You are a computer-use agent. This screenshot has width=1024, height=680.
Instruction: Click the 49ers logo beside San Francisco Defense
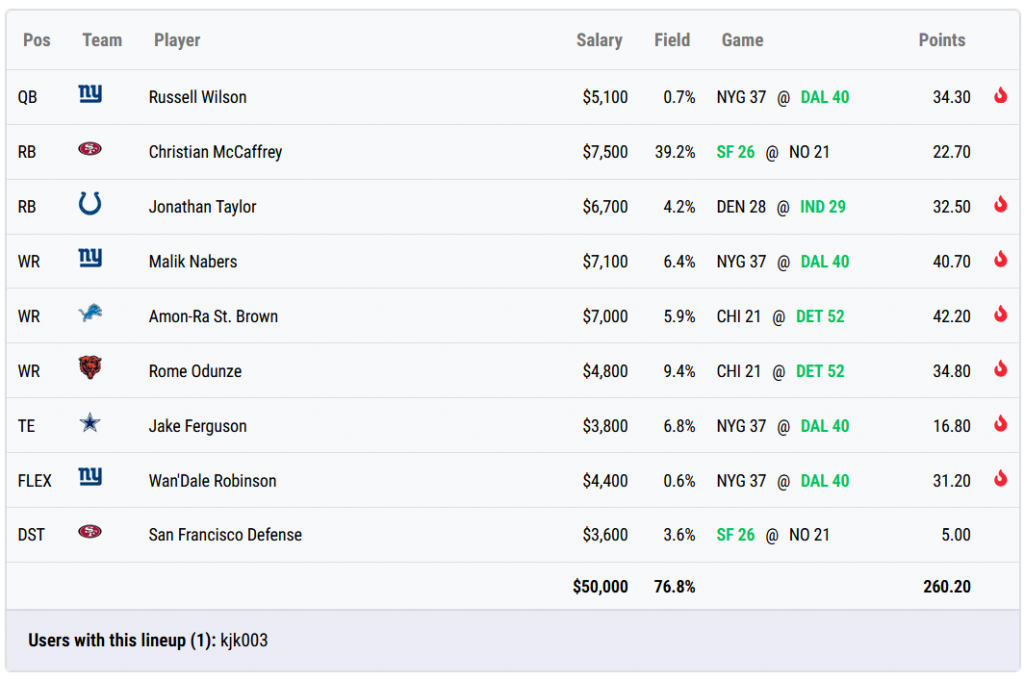(90, 533)
